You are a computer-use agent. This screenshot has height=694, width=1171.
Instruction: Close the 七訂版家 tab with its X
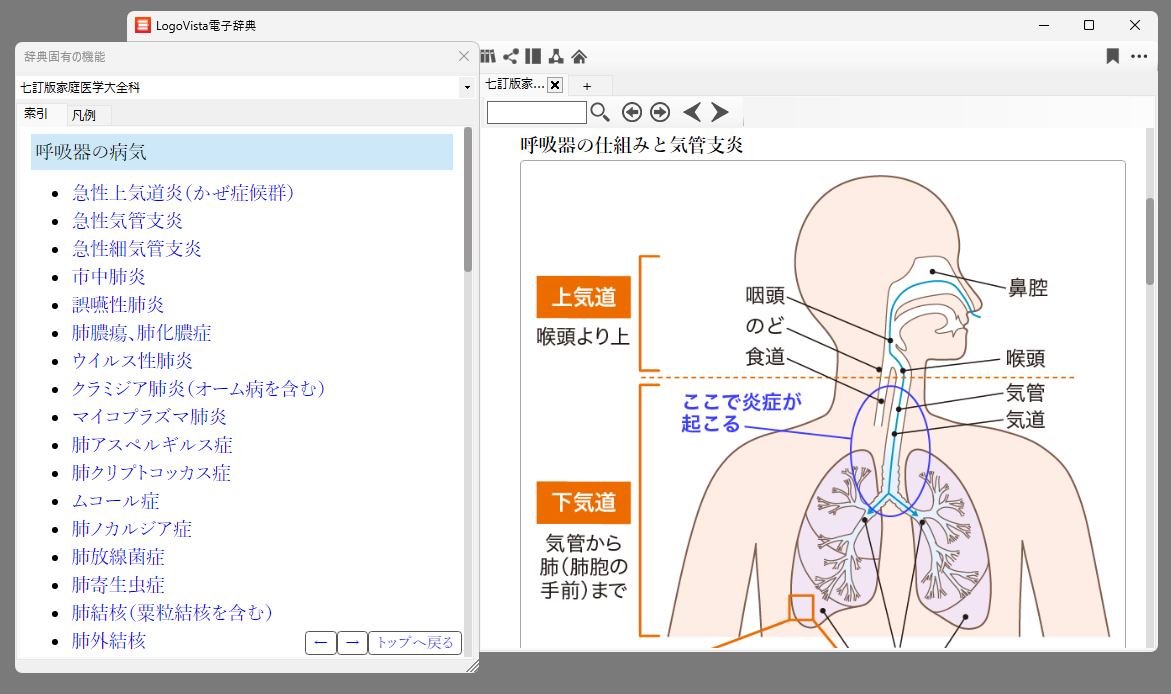pos(555,84)
